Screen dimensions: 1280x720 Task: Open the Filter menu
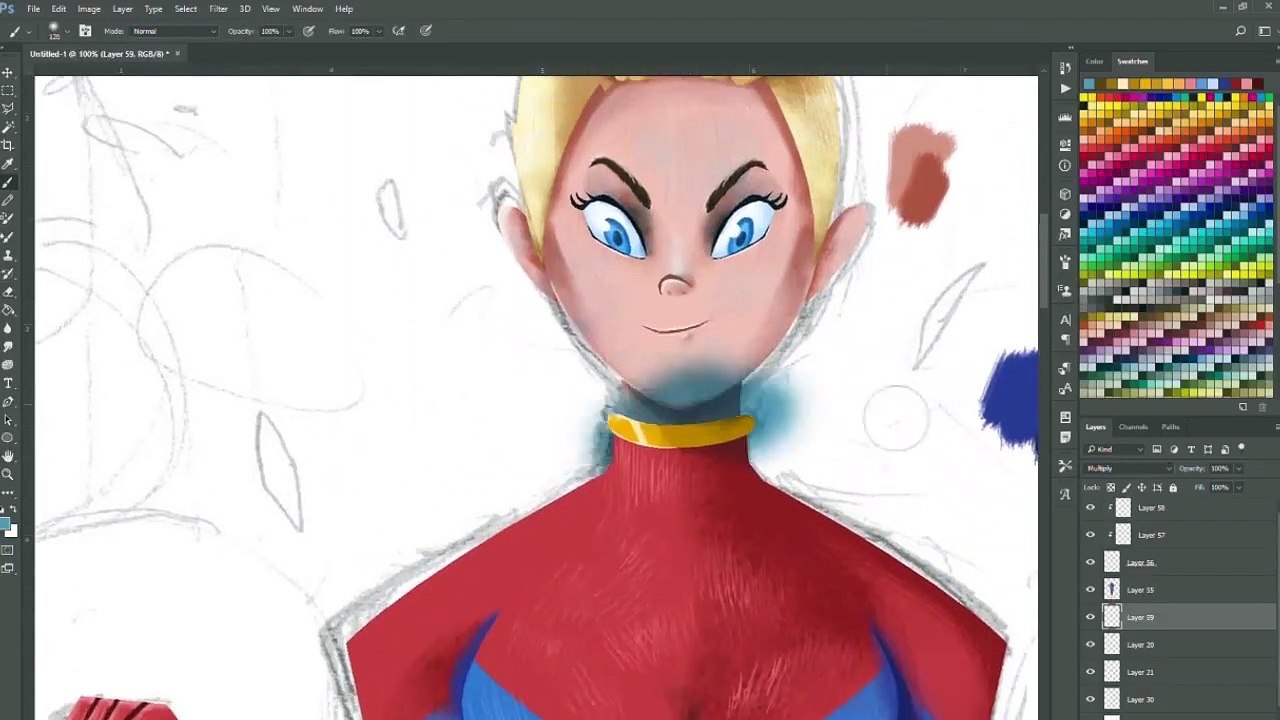218,9
